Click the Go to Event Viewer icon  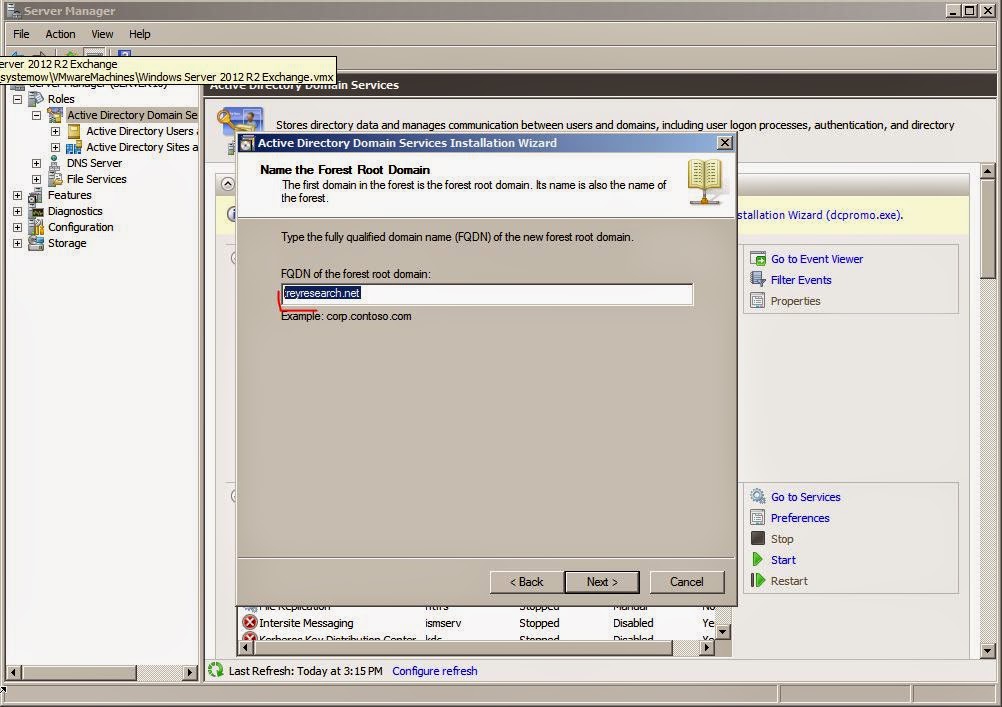tap(758, 259)
